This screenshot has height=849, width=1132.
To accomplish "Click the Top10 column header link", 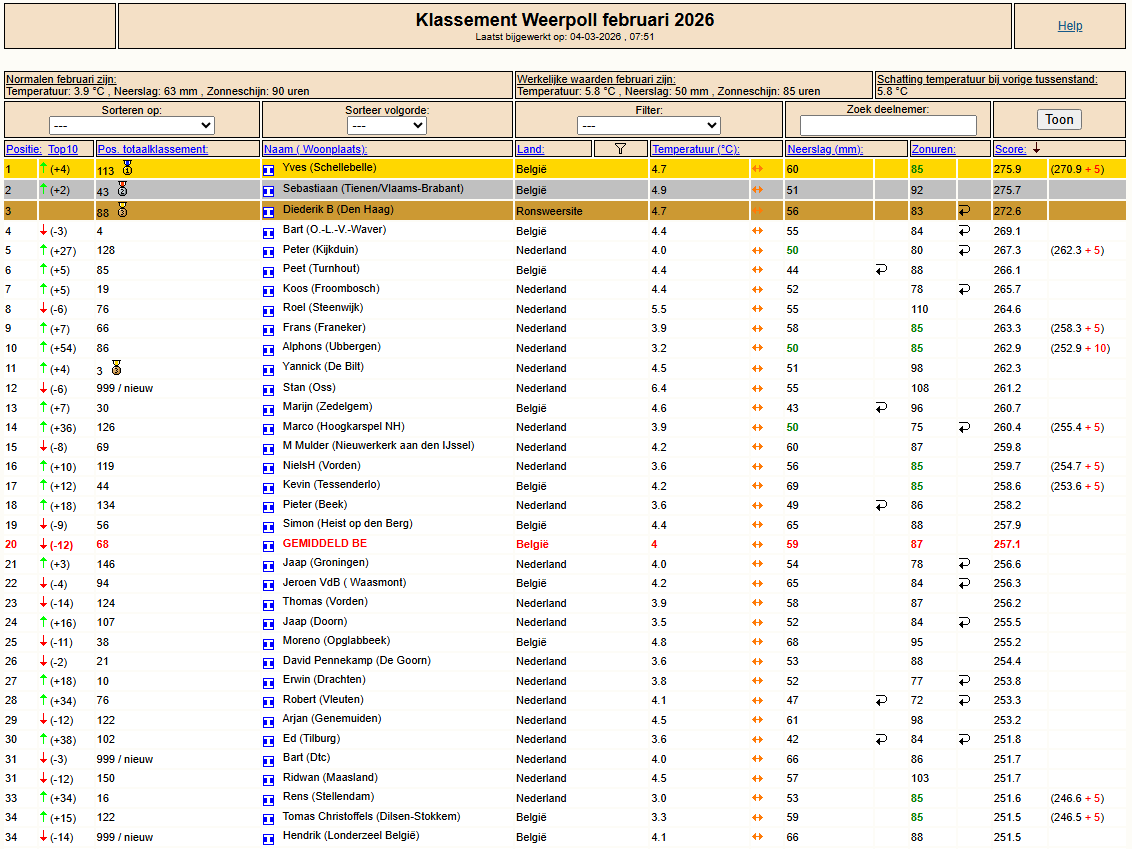I will pyautogui.click(x=63, y=149).
